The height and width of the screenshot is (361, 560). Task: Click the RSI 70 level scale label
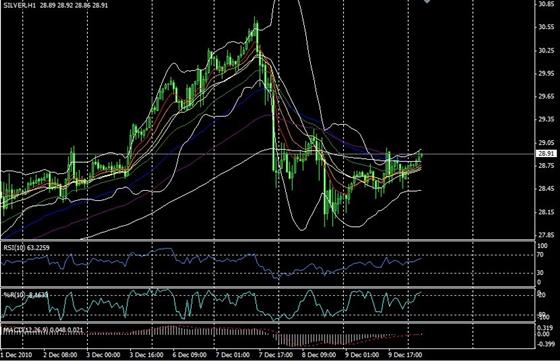(540, 255)
